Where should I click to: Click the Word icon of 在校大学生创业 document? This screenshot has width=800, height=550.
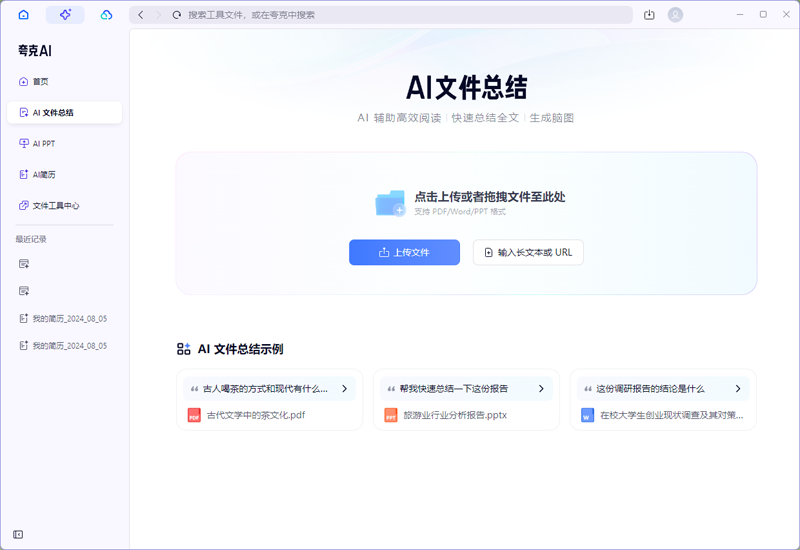coord(587,415)
